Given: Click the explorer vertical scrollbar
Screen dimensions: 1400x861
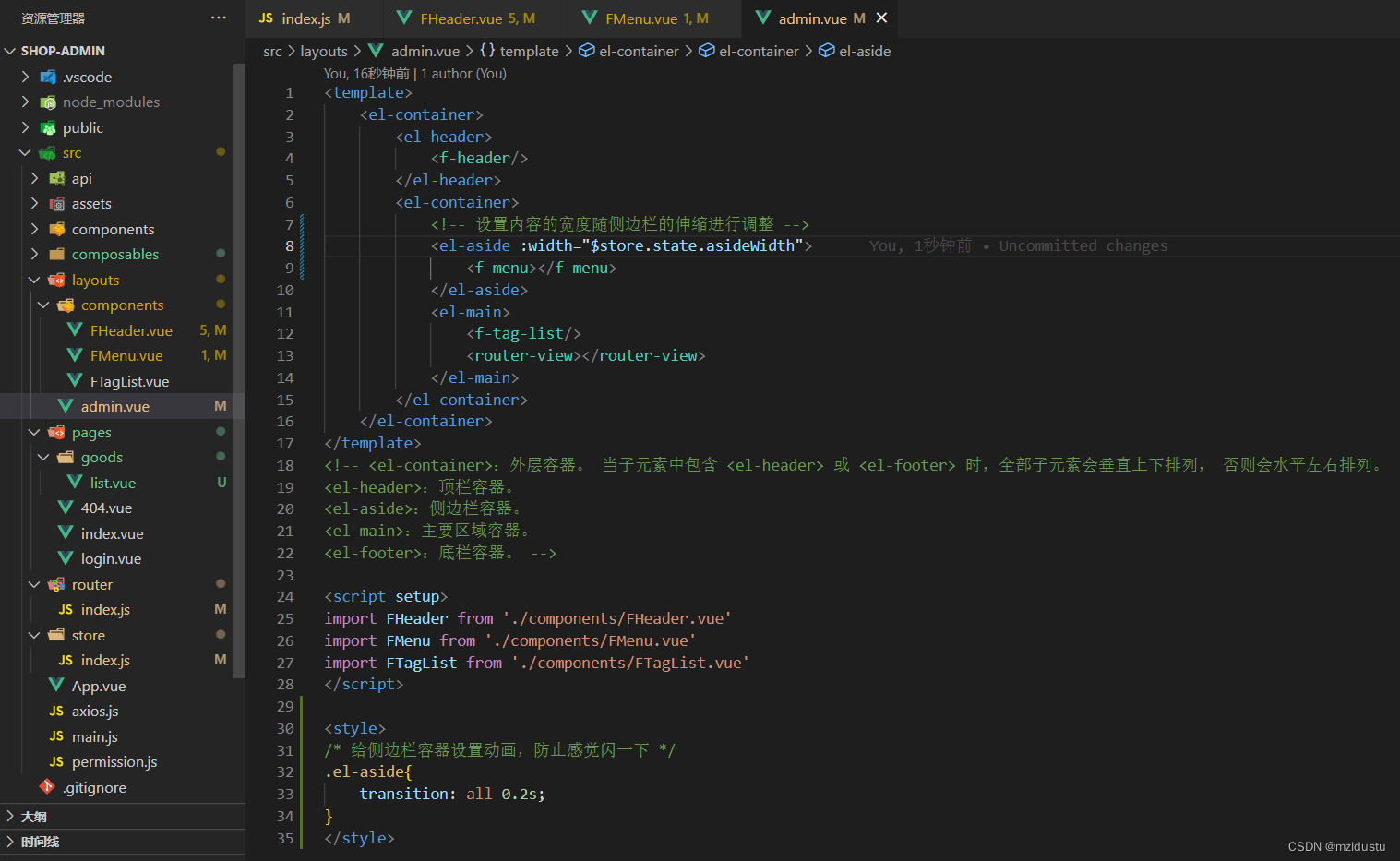Looking at the screenshot, I should click(240, 369).
